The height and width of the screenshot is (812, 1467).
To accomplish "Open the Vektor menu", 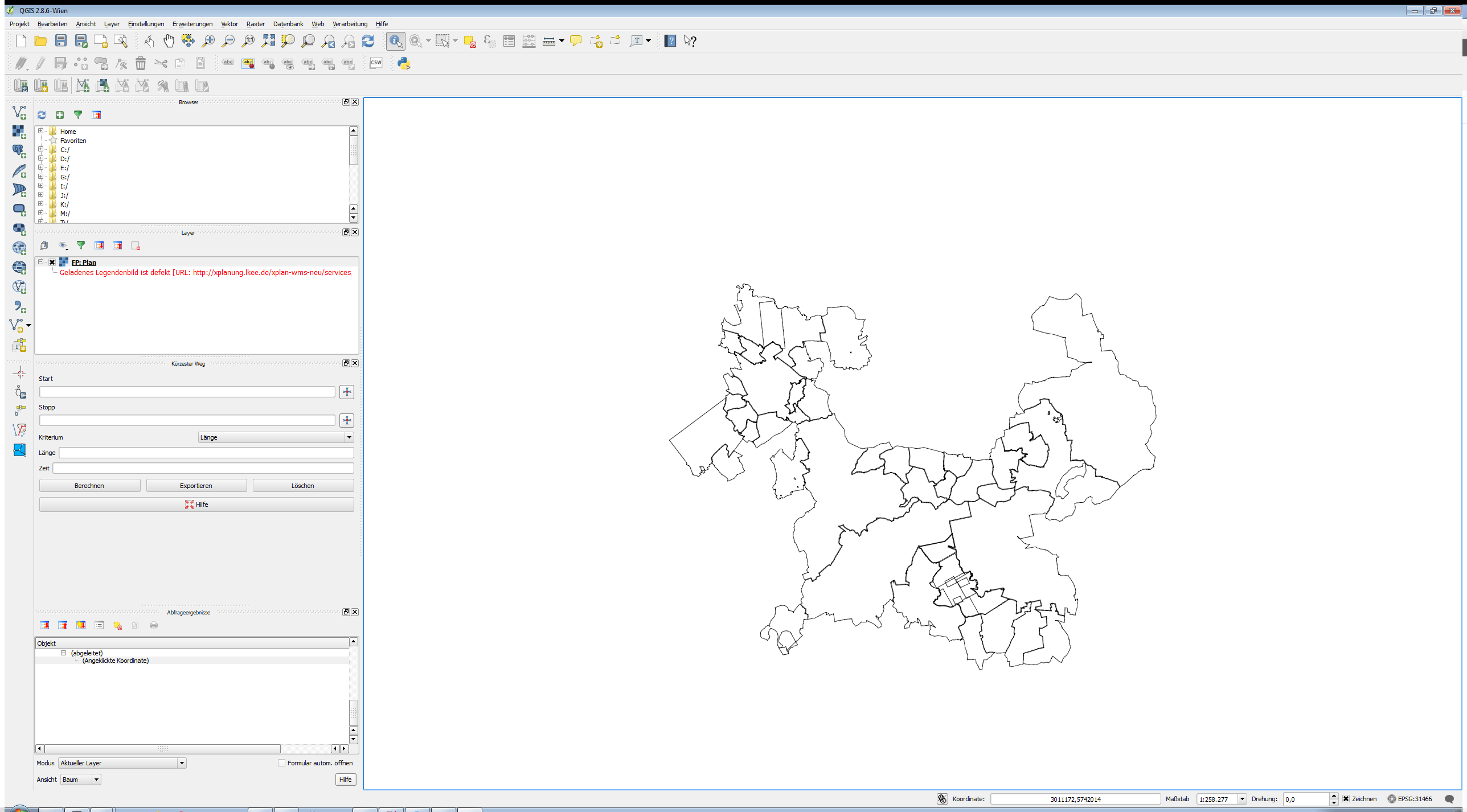I will click(229, 24).
